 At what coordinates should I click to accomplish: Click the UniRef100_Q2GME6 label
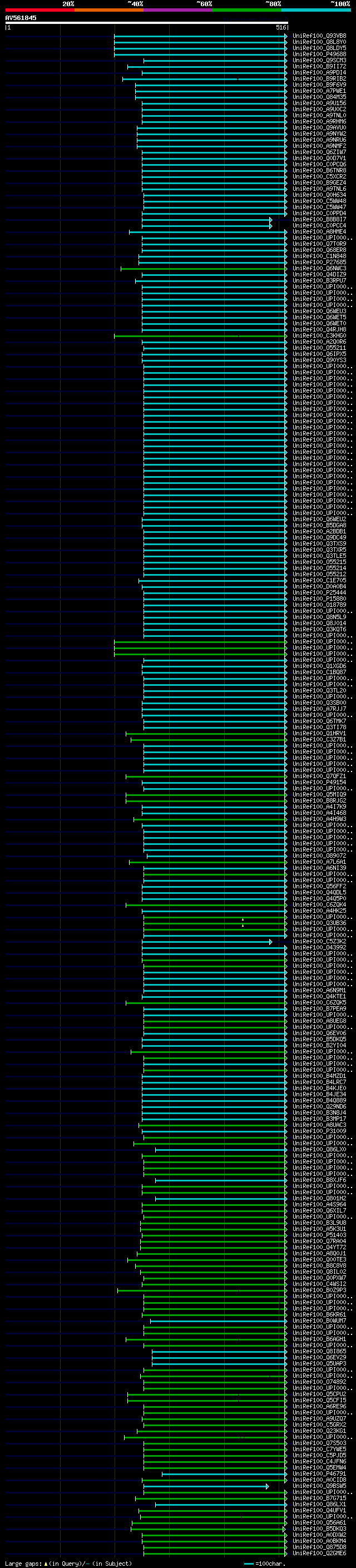click(x=319, y=1553)
